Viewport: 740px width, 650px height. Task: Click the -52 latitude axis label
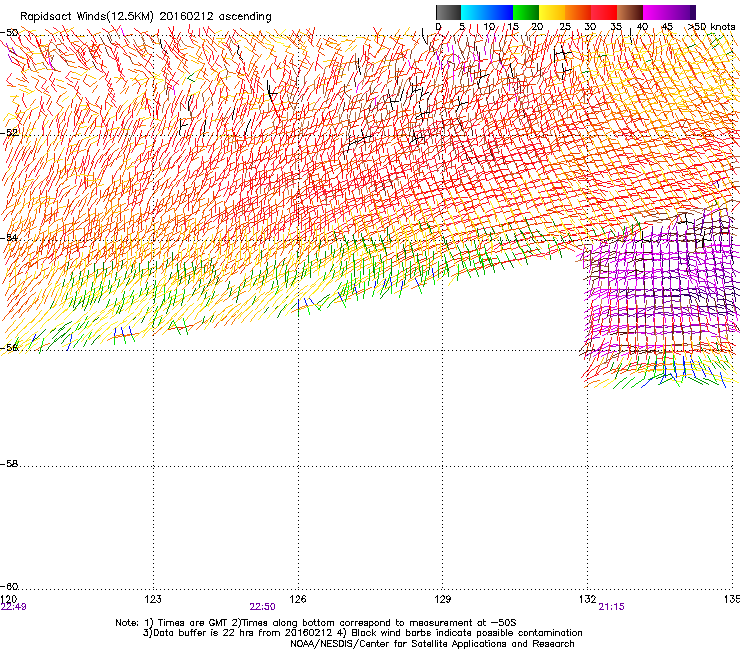[x=9, y=133]
